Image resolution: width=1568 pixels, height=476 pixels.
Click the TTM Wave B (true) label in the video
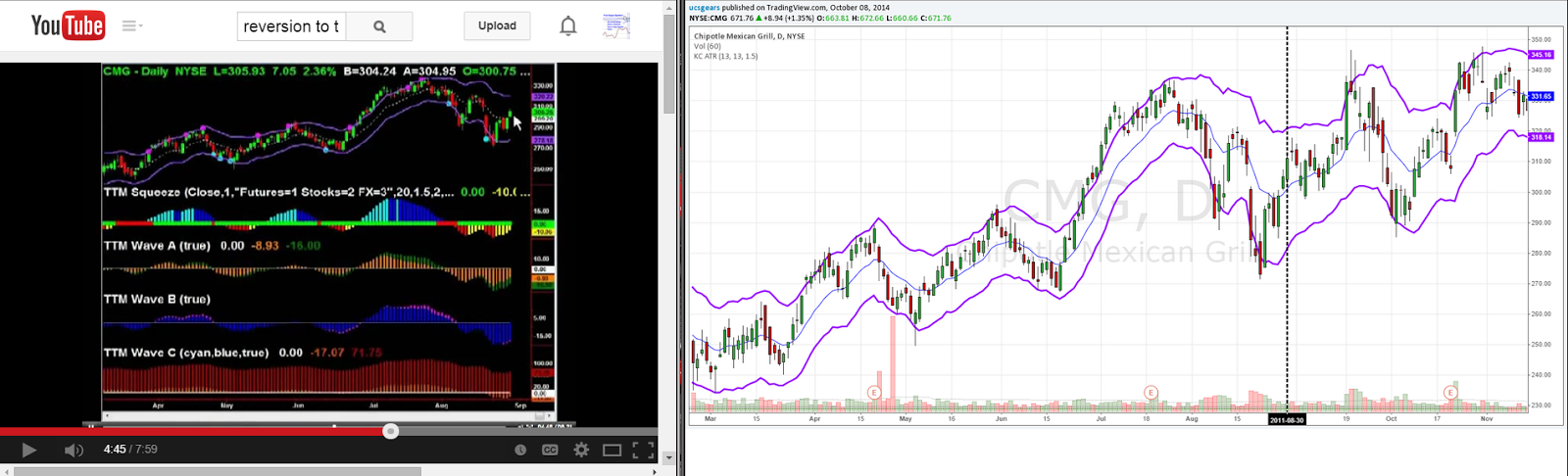(x=157, y=299)
